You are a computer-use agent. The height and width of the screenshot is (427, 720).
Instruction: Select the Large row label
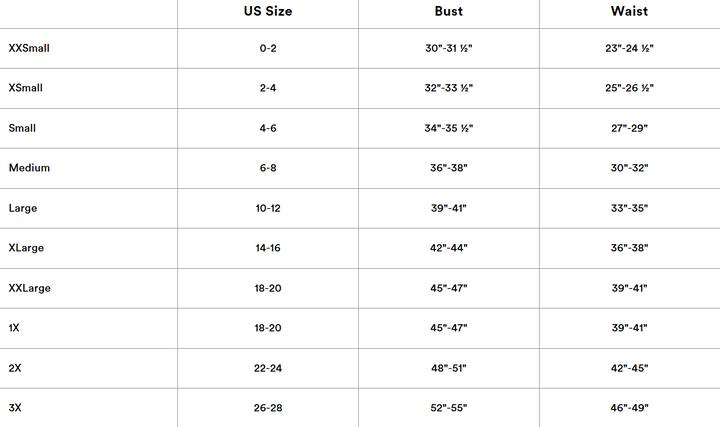(x=23, y=208)
